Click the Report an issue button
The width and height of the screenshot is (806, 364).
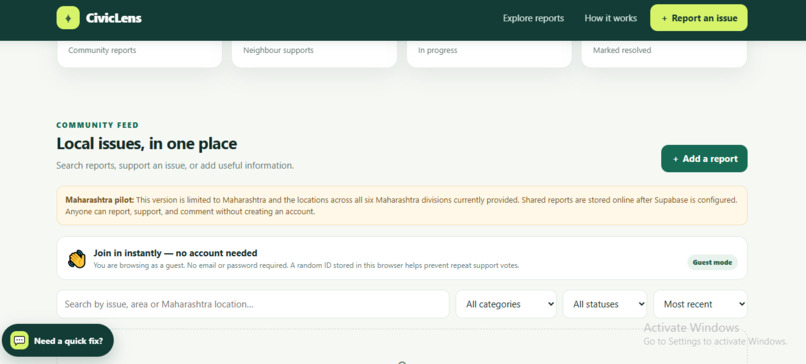tap(699, 18)
